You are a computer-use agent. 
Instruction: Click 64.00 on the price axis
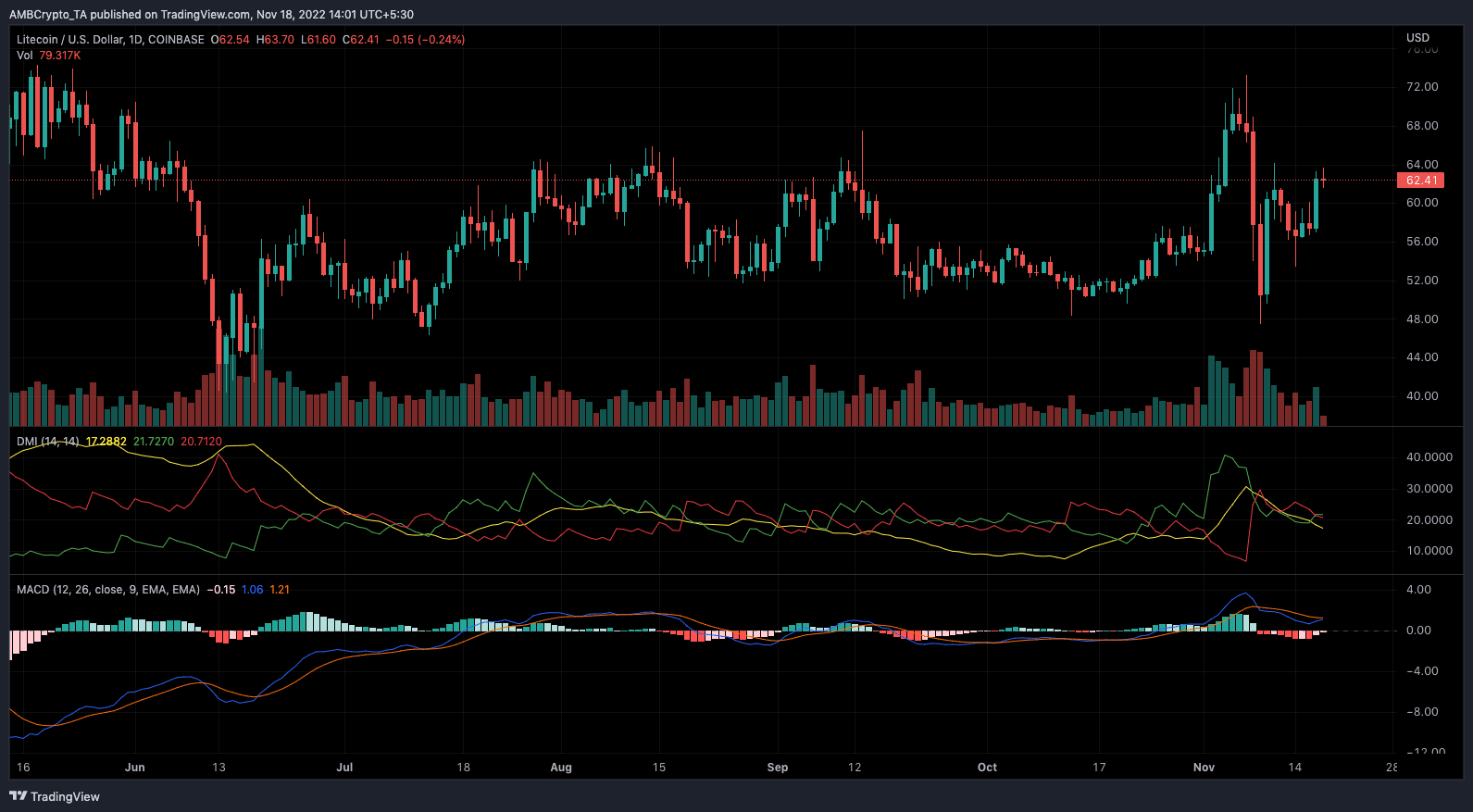[x=1422, y=165]
